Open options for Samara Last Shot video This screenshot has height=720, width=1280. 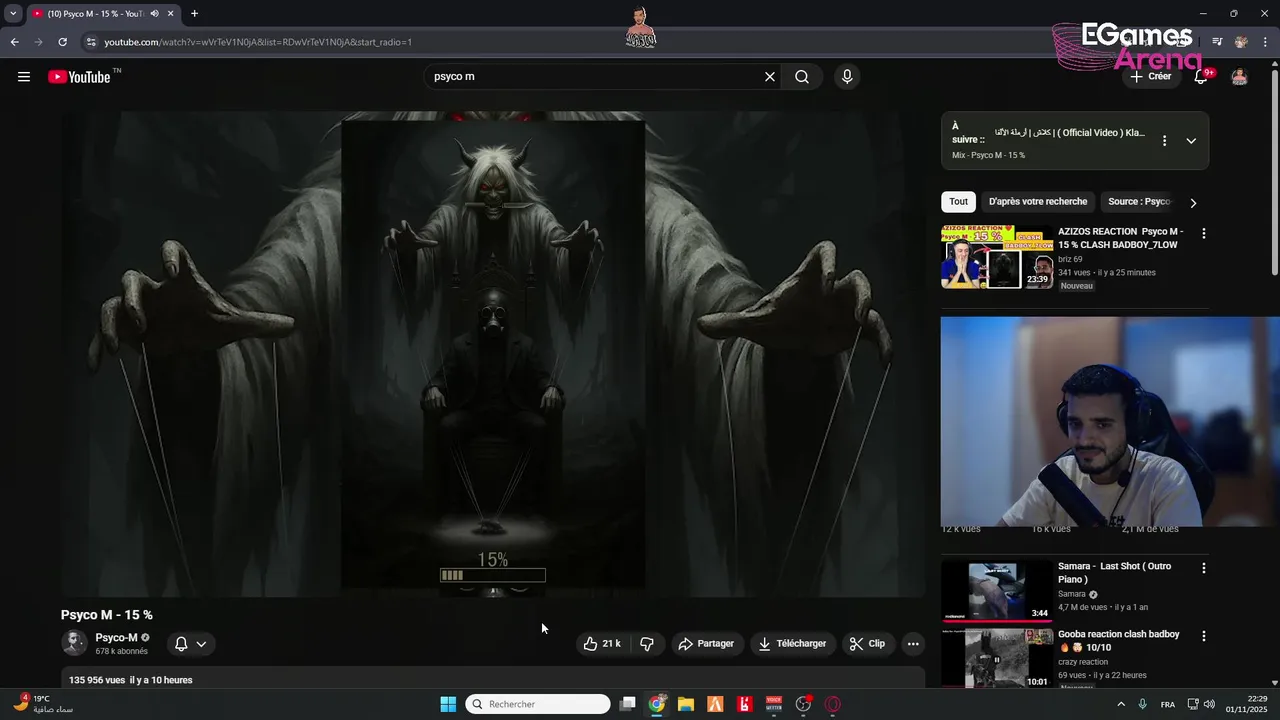coord(1204,568)
